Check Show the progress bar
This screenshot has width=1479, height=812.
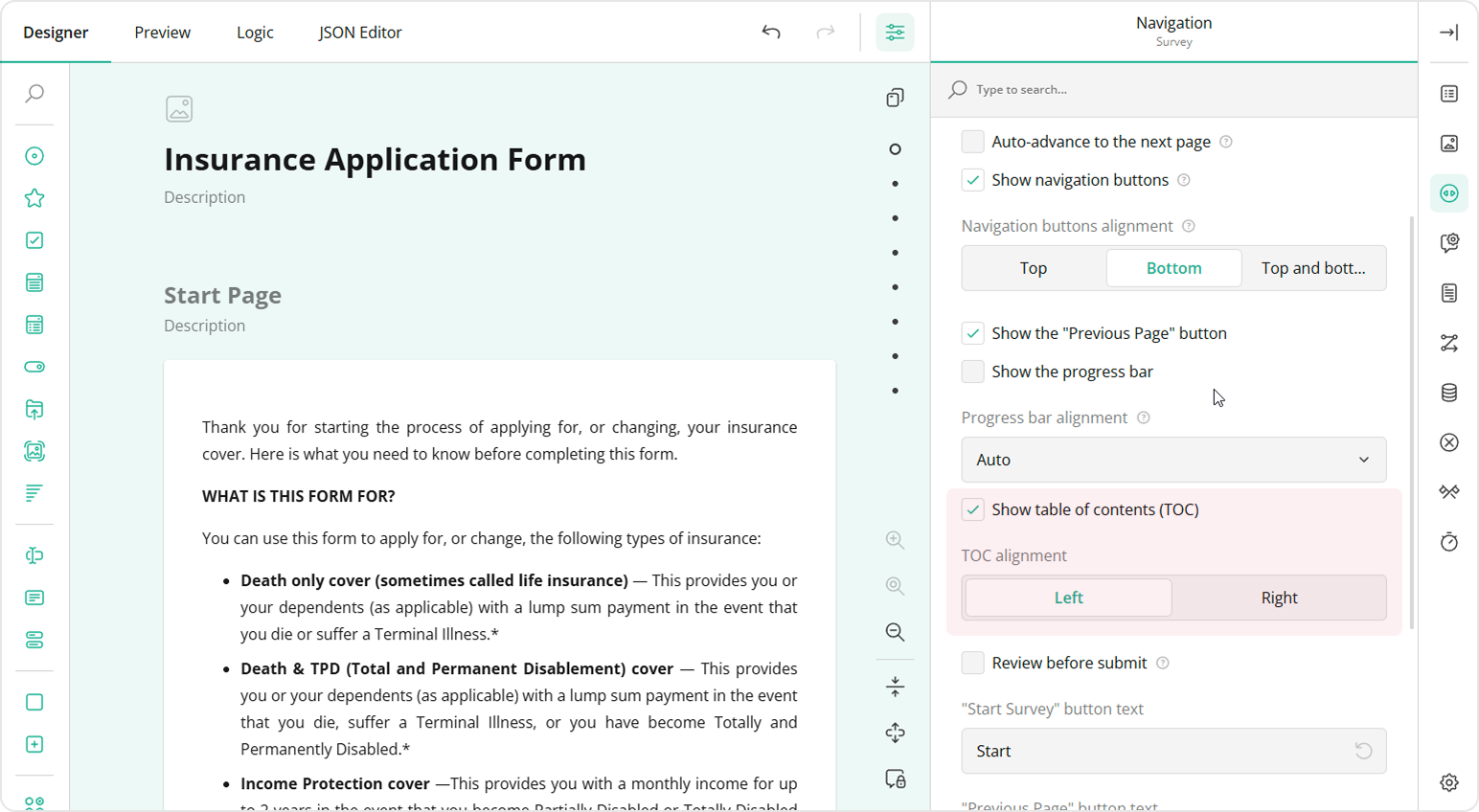pos(973,372)
